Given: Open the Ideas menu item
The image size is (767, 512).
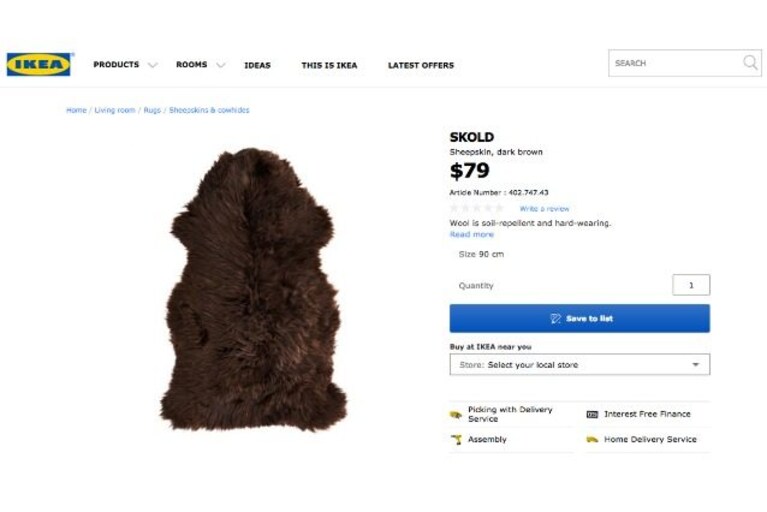Looking at the screenshot, I should pyautogui.click(x=257, y=65).
